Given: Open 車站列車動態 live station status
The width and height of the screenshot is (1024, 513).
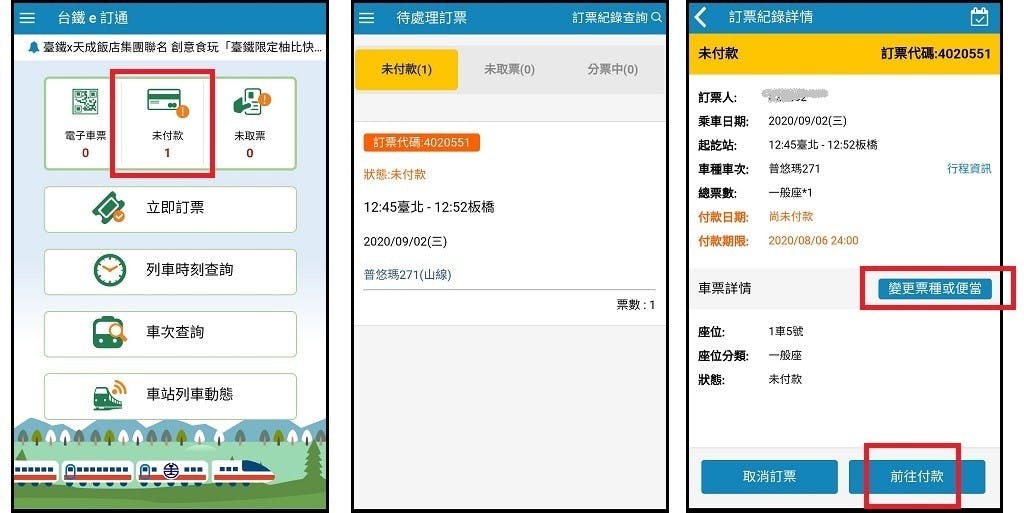Looking at the screenshot, I should point(170,396).
